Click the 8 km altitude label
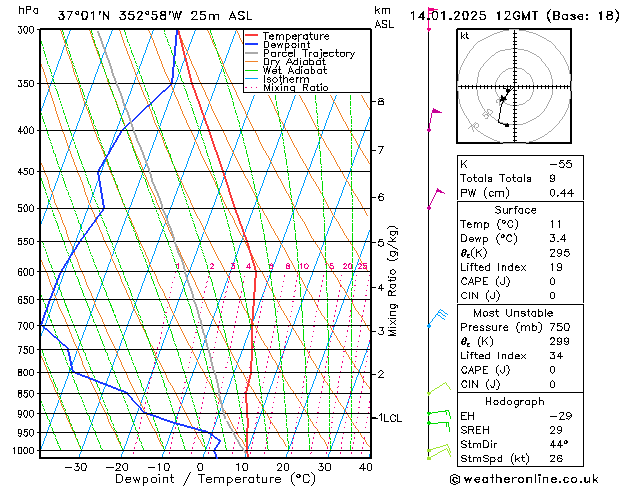Image resolution: width=629 pixels, height=486 pixels. pos(381,102)
